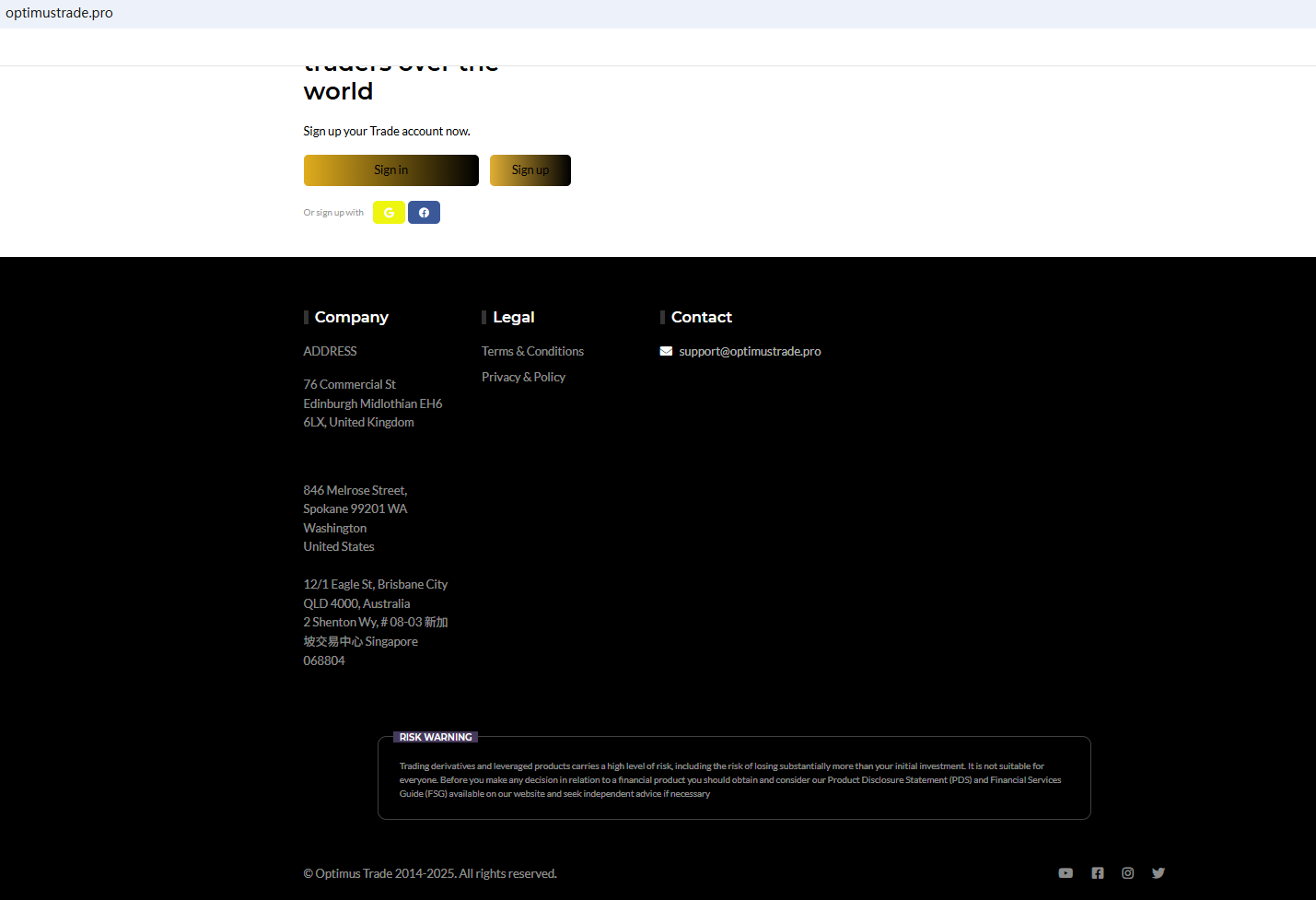Click the 'Washington' address line
Image resolution: width=1316 pixels, height=900 pixels.
tap(335, 528)
